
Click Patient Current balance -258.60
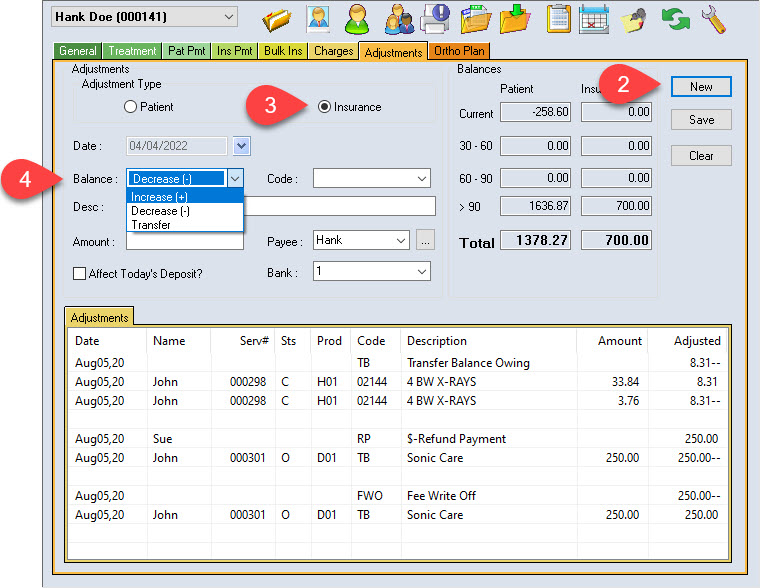(535, 112)
